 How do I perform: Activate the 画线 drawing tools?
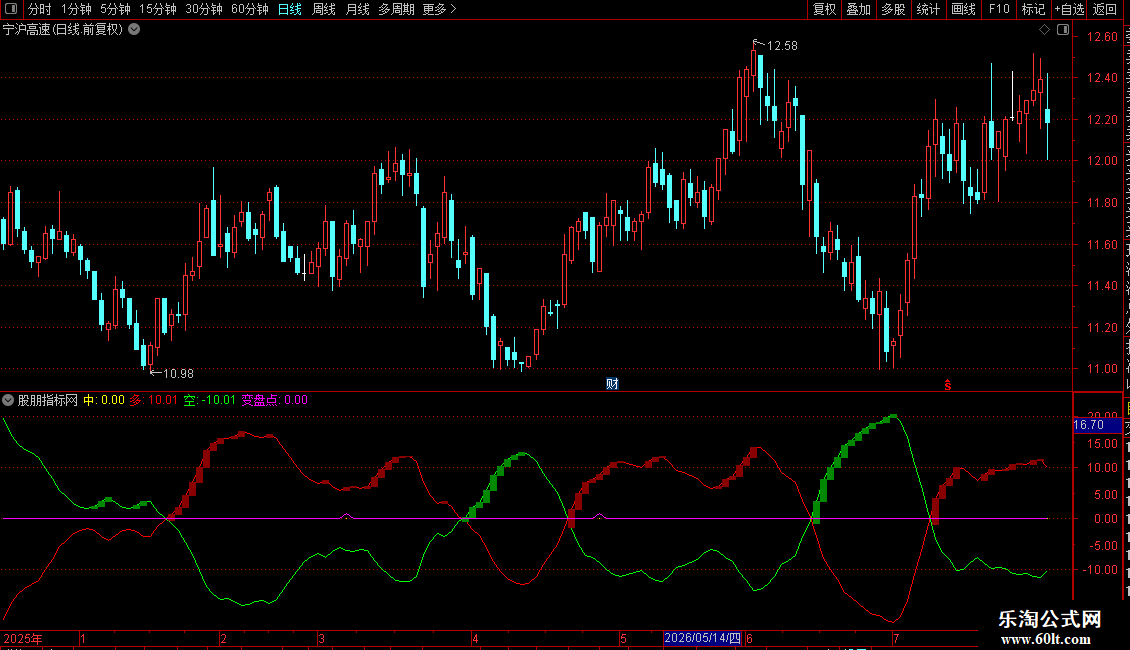(x=964, y=9)
